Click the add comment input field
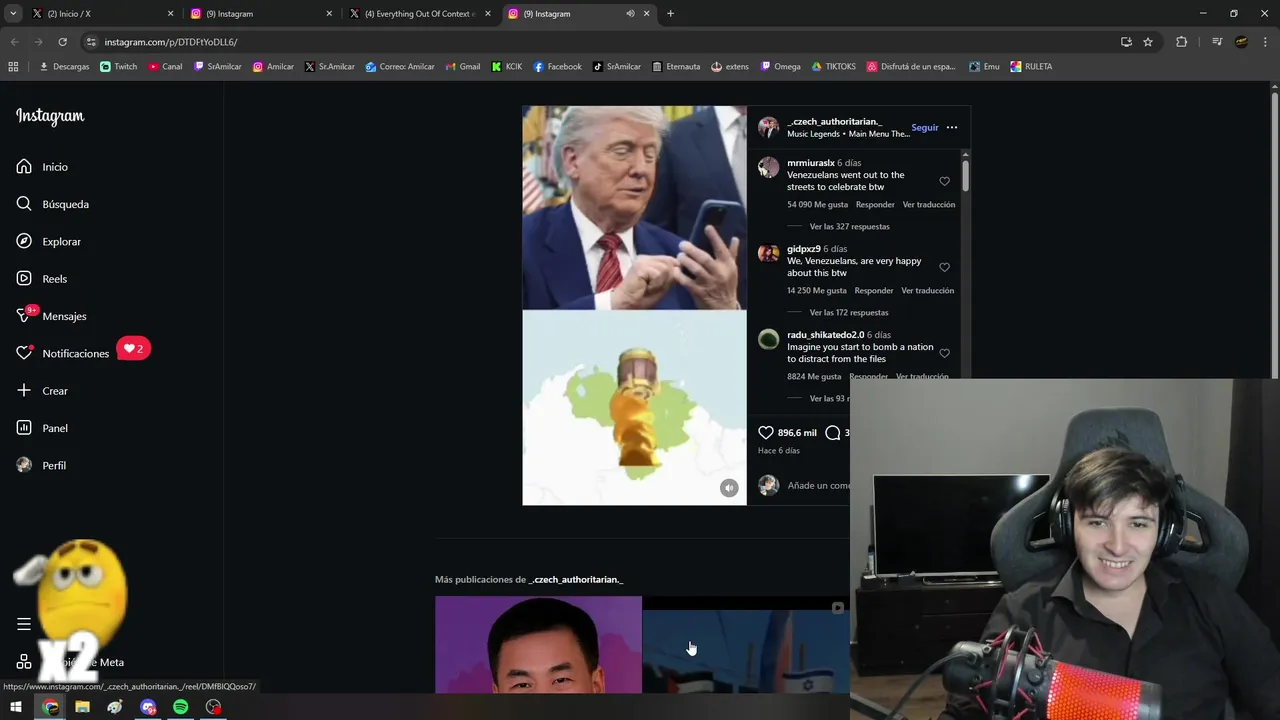This screenshot has width=1280, height=720. tap(818, 486)
